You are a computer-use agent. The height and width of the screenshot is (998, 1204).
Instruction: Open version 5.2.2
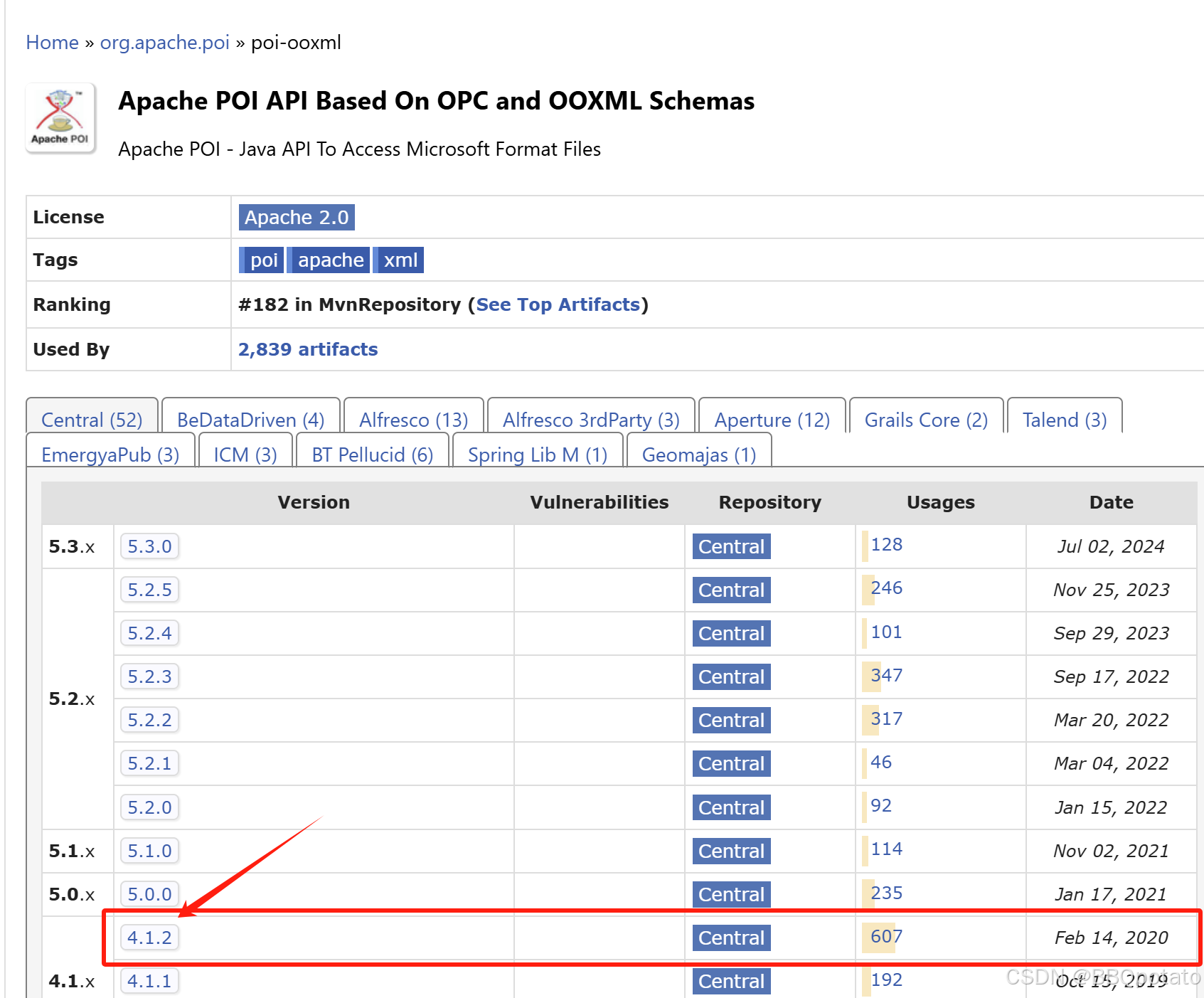pyautogui.click(x=149, y=720)
